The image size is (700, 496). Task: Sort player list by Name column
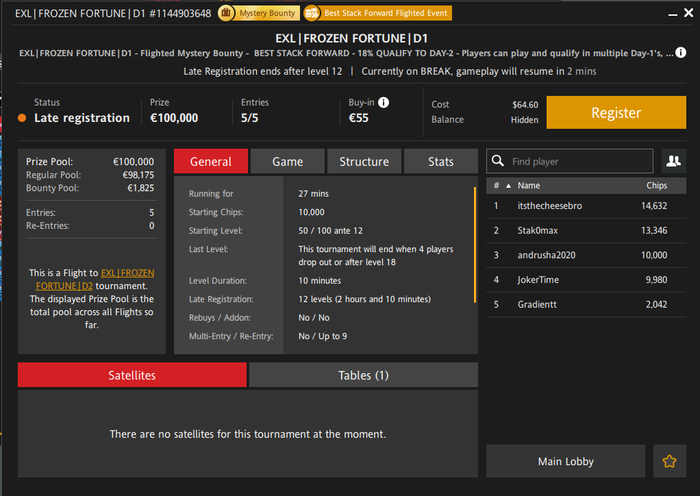pyautogui.click(x=529, y=186)
